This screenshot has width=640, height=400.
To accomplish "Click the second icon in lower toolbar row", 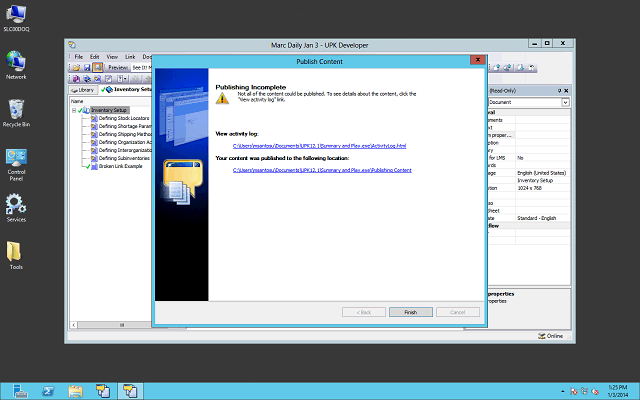I will (x=87, y=79).
